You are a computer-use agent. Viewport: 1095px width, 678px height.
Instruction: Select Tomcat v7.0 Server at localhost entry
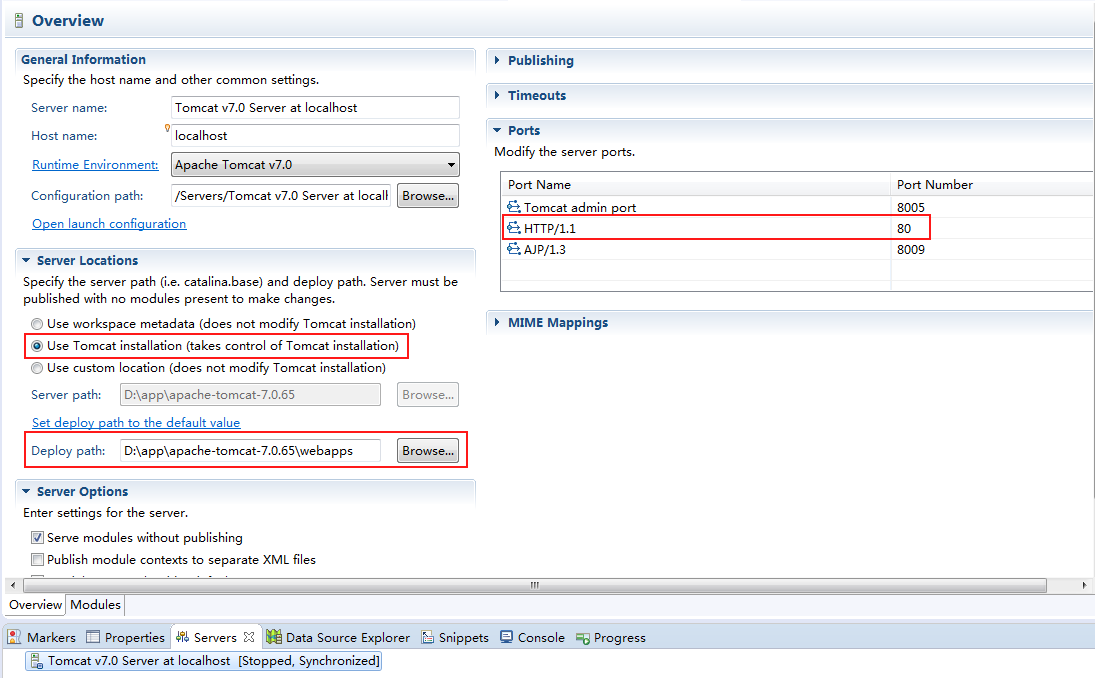[x=203, y=661]
